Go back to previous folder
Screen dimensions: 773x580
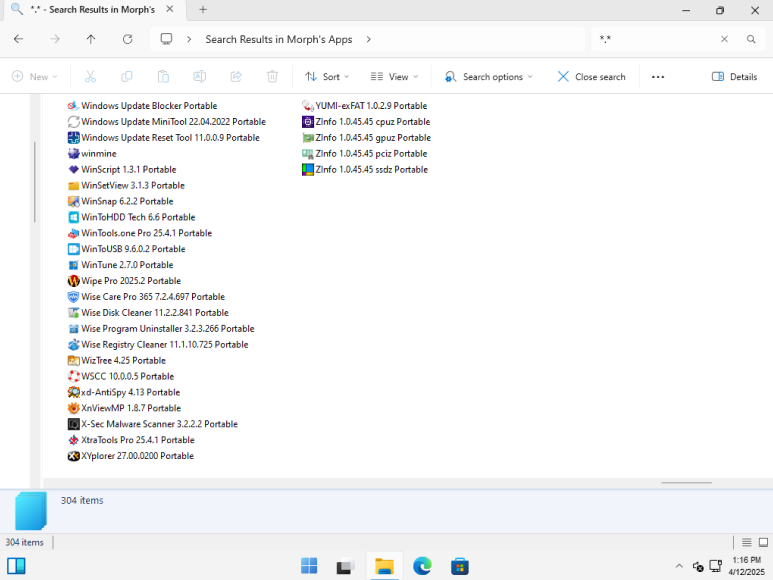(19, 39)
